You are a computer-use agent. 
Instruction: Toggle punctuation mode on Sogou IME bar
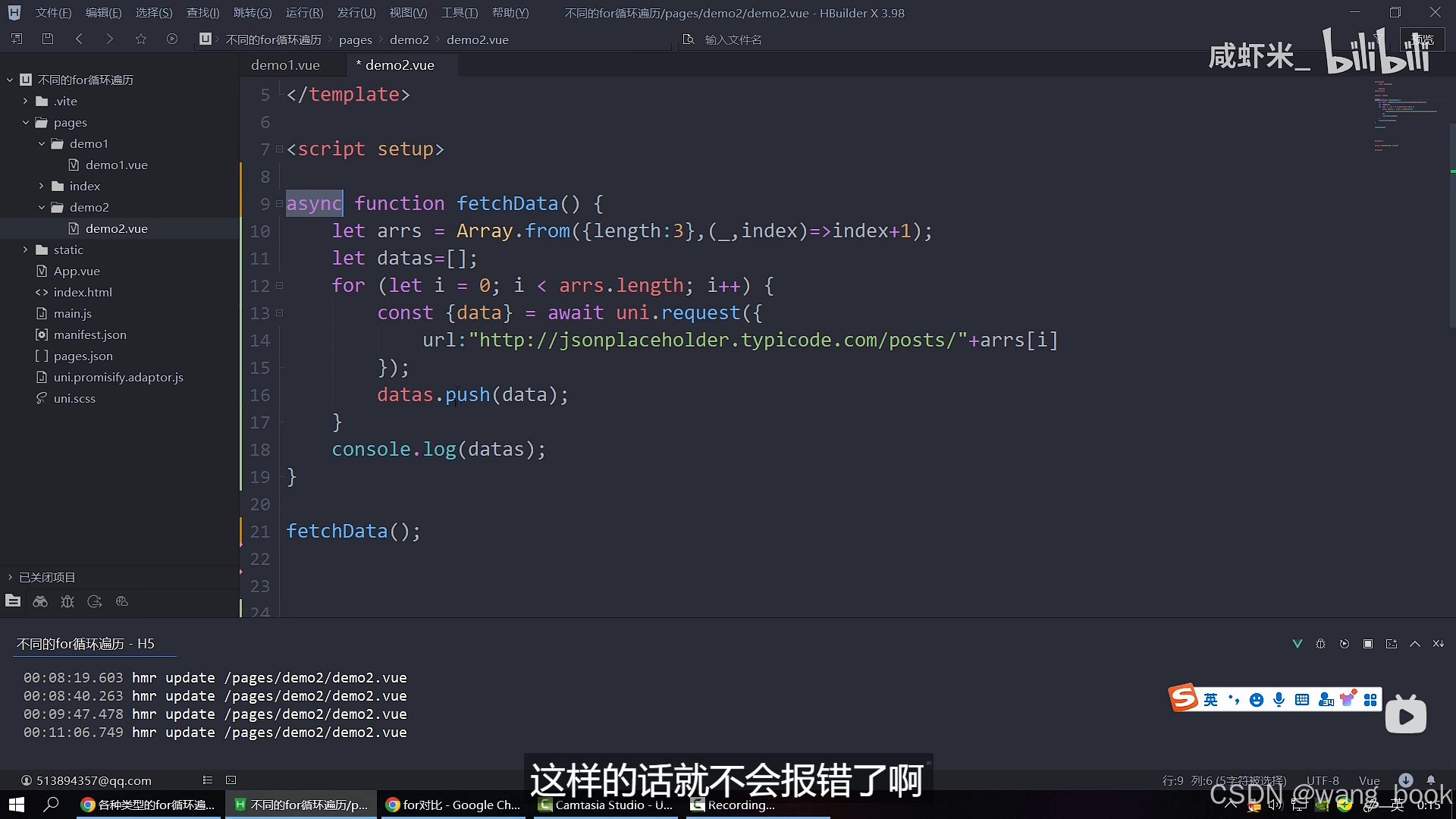coord(1234,700)
